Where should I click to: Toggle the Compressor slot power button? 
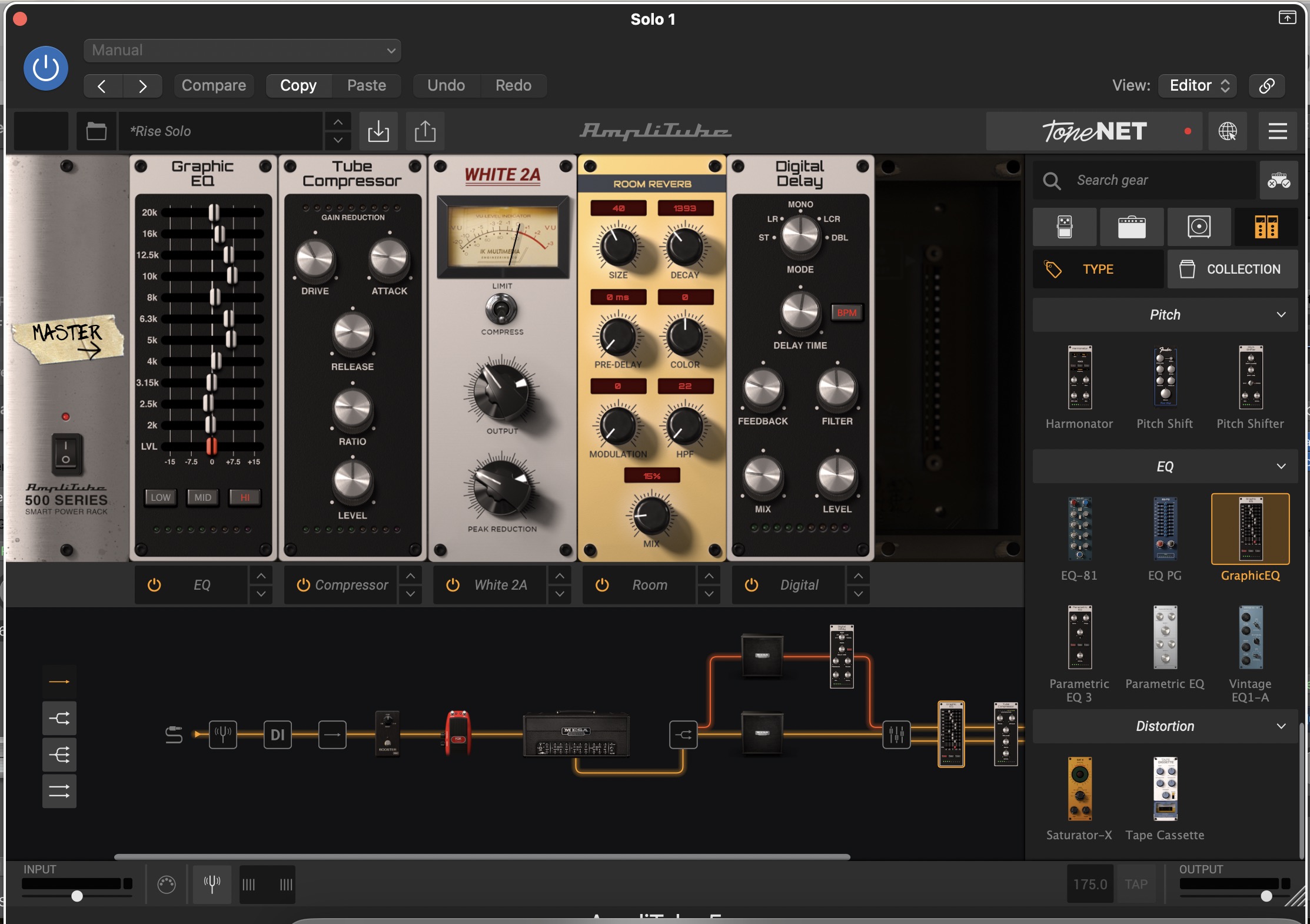pos(303,585)
